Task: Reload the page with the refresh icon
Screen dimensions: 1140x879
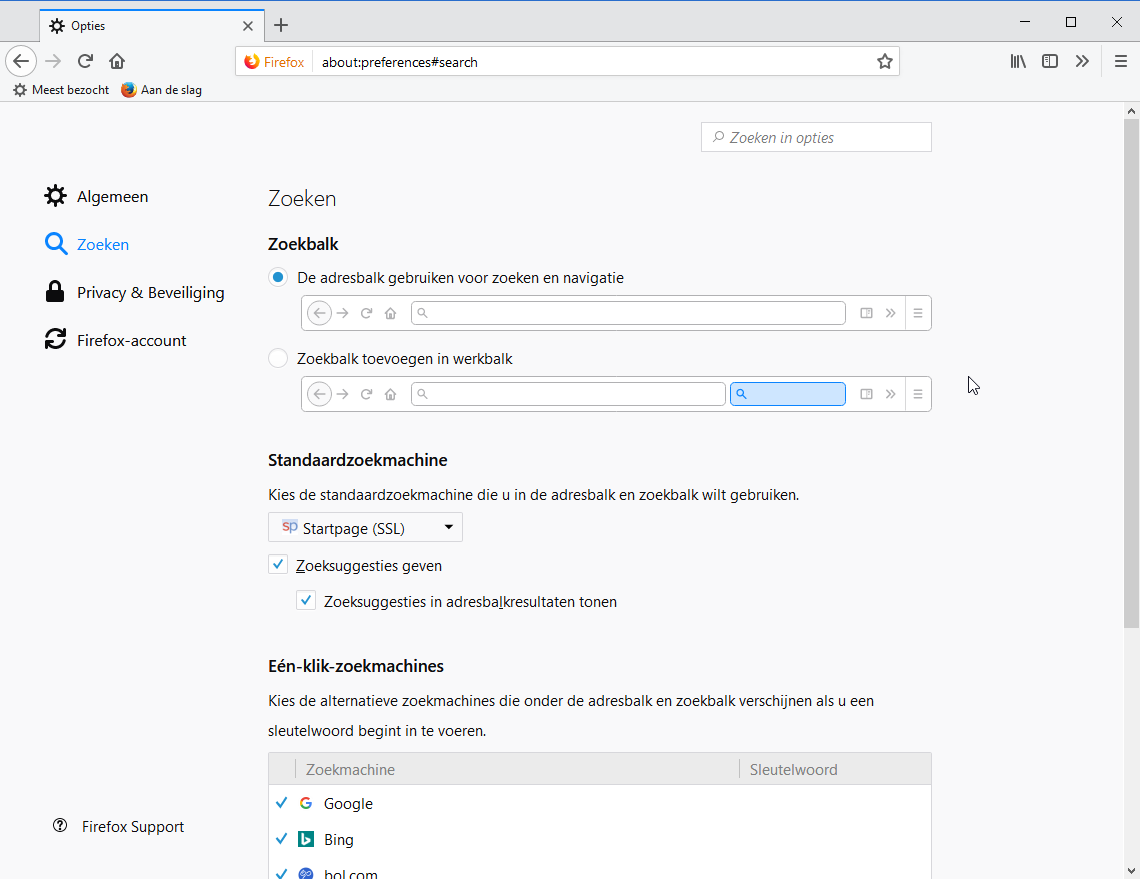Action: coord(86,61)
